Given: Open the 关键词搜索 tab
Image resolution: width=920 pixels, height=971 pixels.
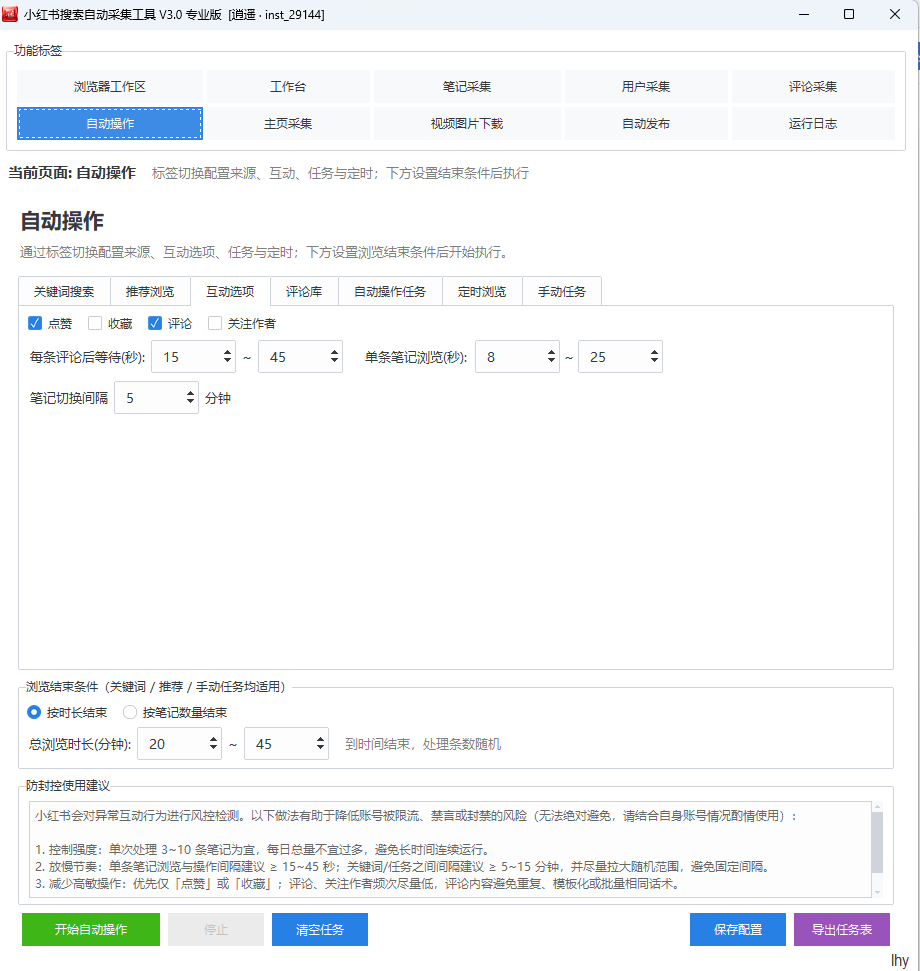Looking at the screenshot, I should click(64, 291).
